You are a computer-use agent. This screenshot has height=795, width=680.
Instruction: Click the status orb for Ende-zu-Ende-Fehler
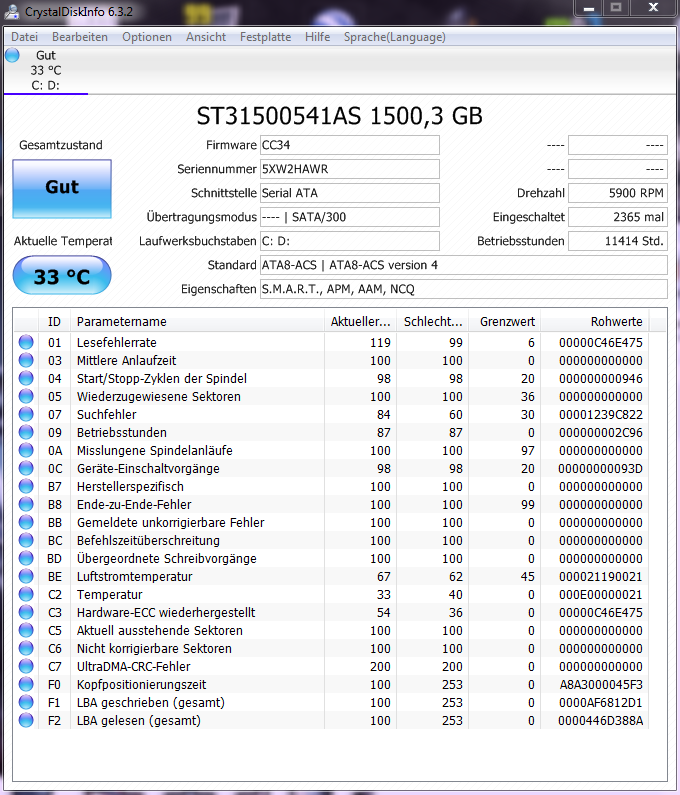coord(26,504)
